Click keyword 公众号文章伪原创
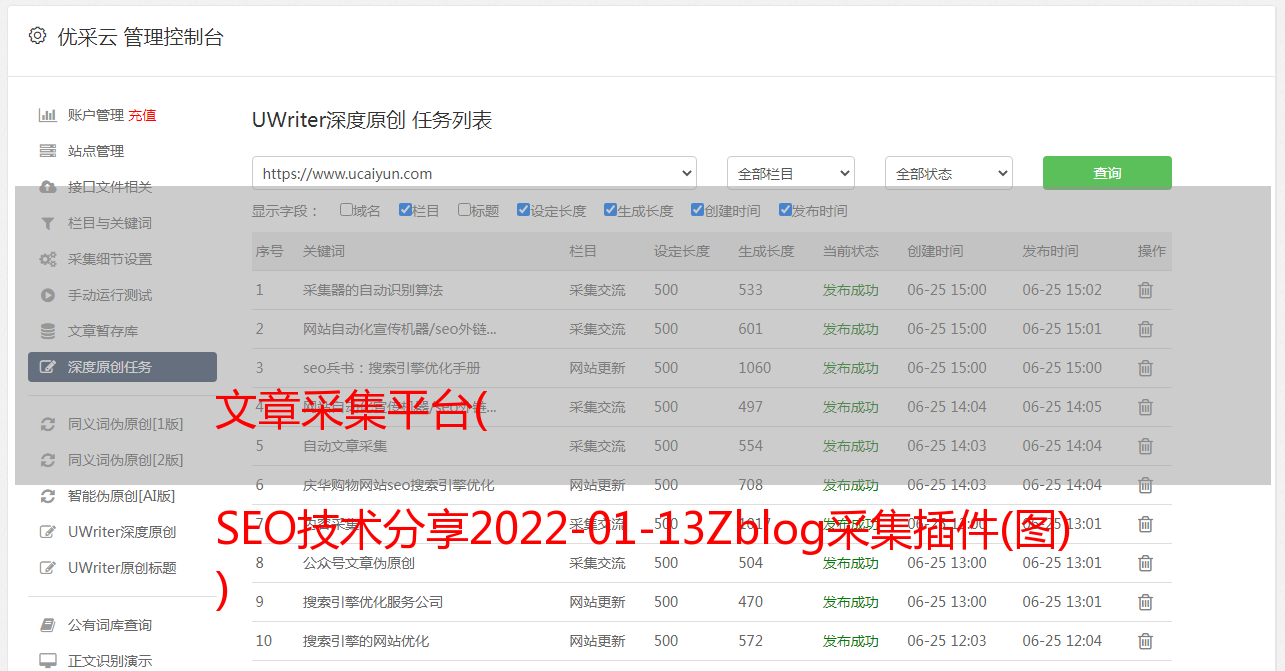Screen dimensions: 1285x671 point(359,563)
